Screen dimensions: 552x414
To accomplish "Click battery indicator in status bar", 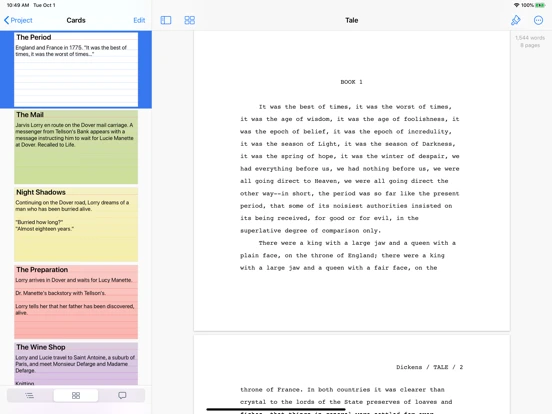I will pos(540,5).
